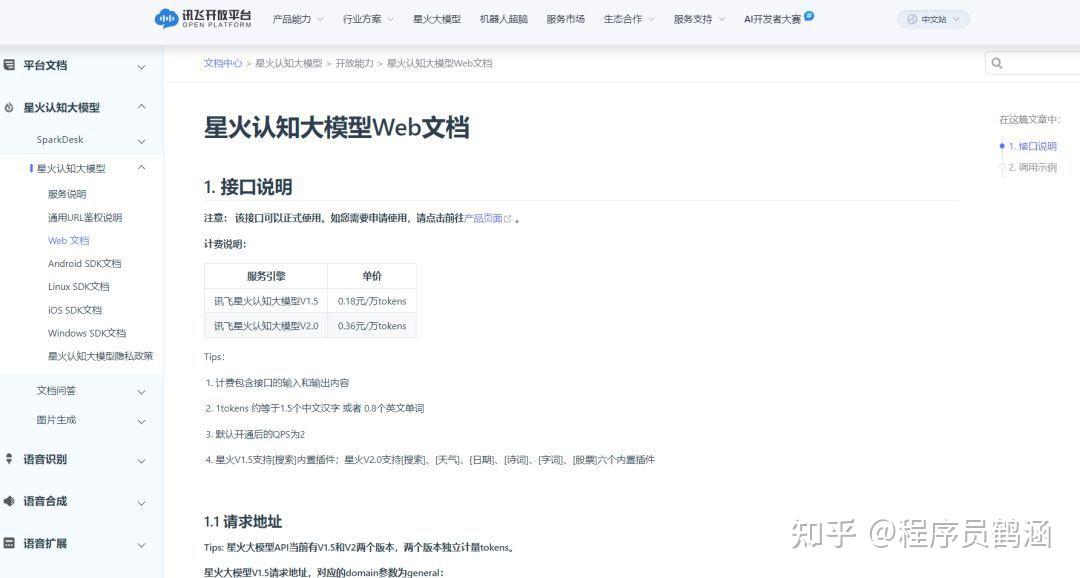Collapse the 星火认知大模型 sub-group chevron
This screenshot has height=578, width=1080.
(x=141, y=167)
